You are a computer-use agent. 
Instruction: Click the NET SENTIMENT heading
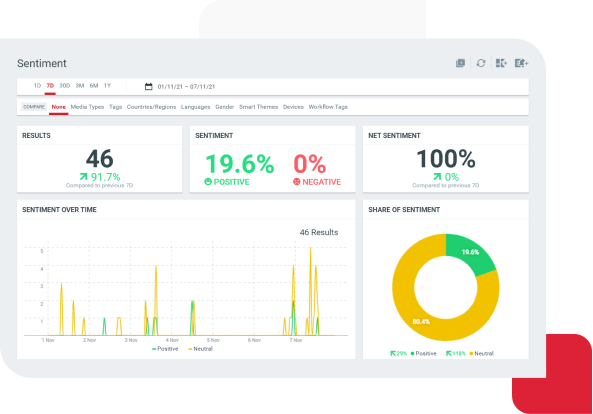click(394, 135)
